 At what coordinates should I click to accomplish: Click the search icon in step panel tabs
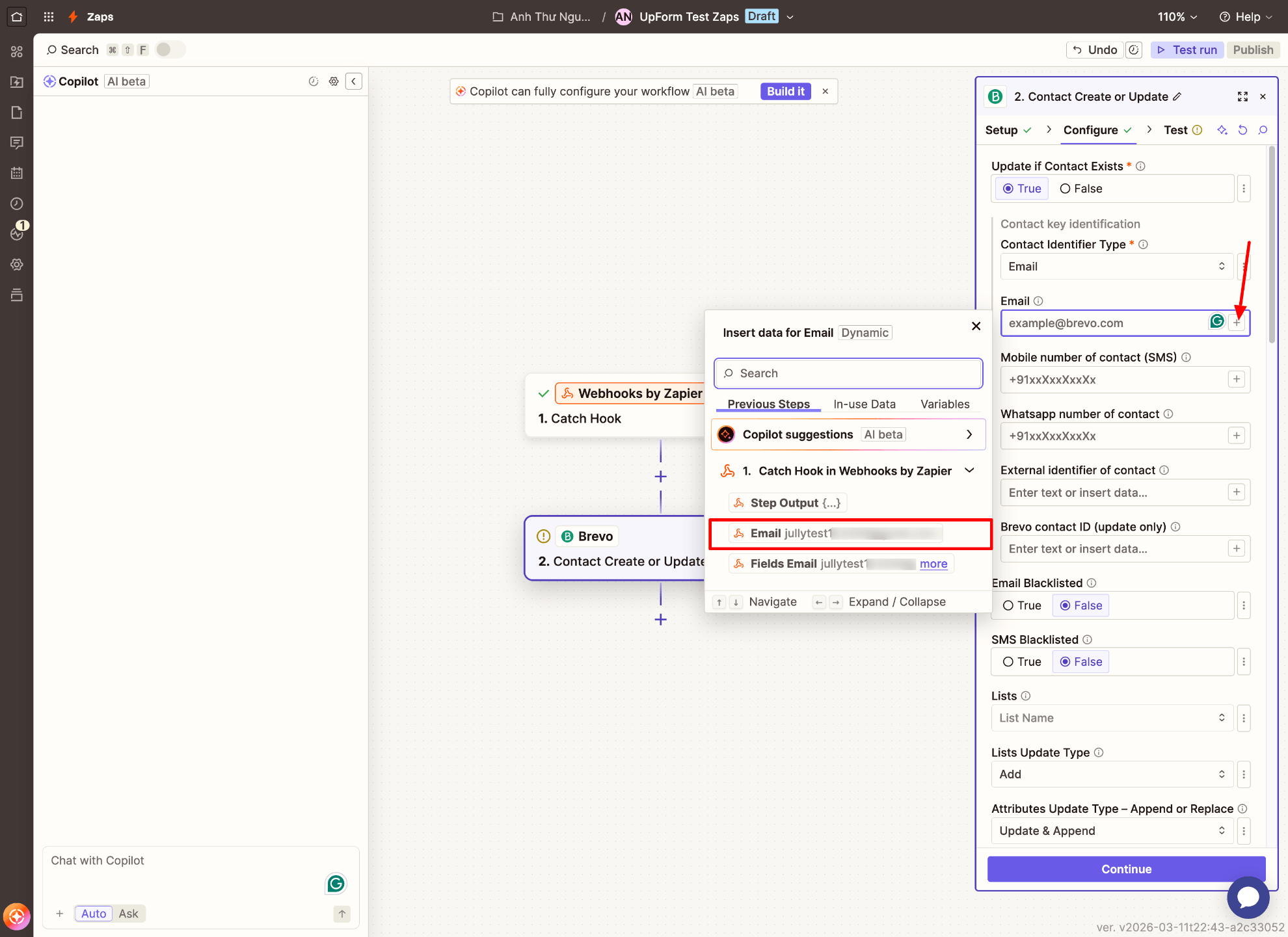1263,130
